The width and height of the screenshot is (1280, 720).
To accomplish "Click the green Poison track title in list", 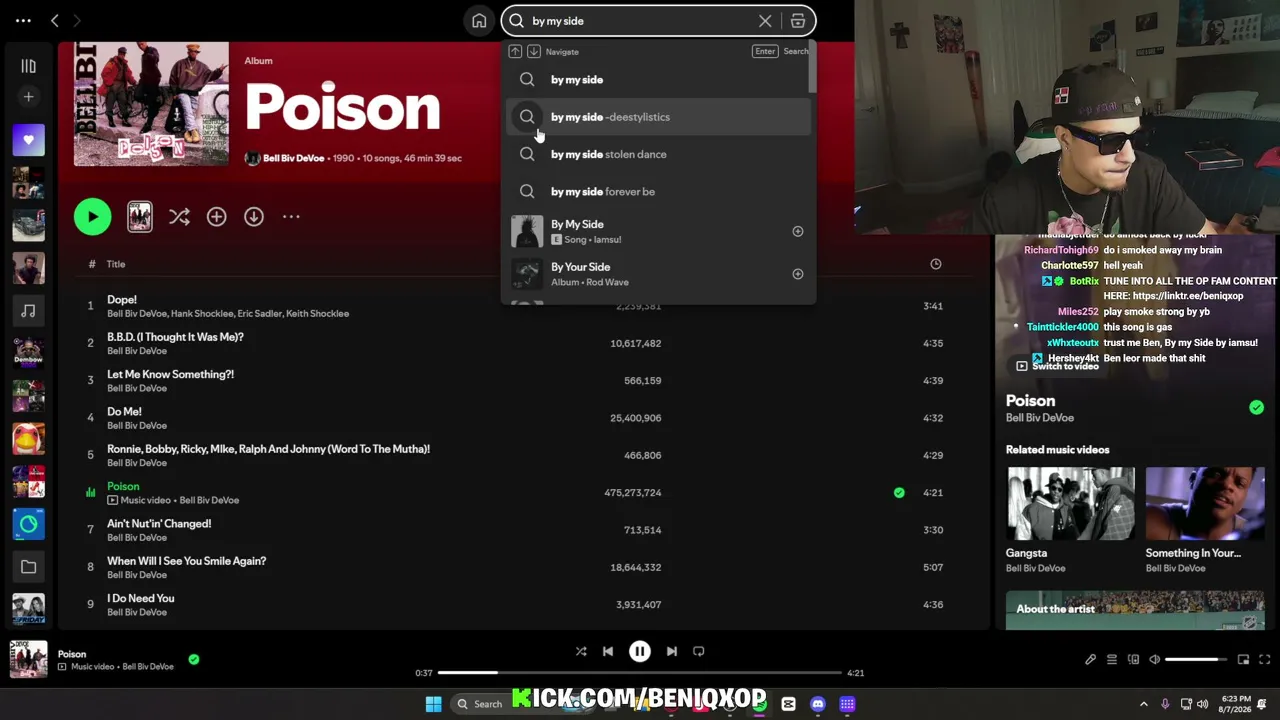I will click(123, 486).
